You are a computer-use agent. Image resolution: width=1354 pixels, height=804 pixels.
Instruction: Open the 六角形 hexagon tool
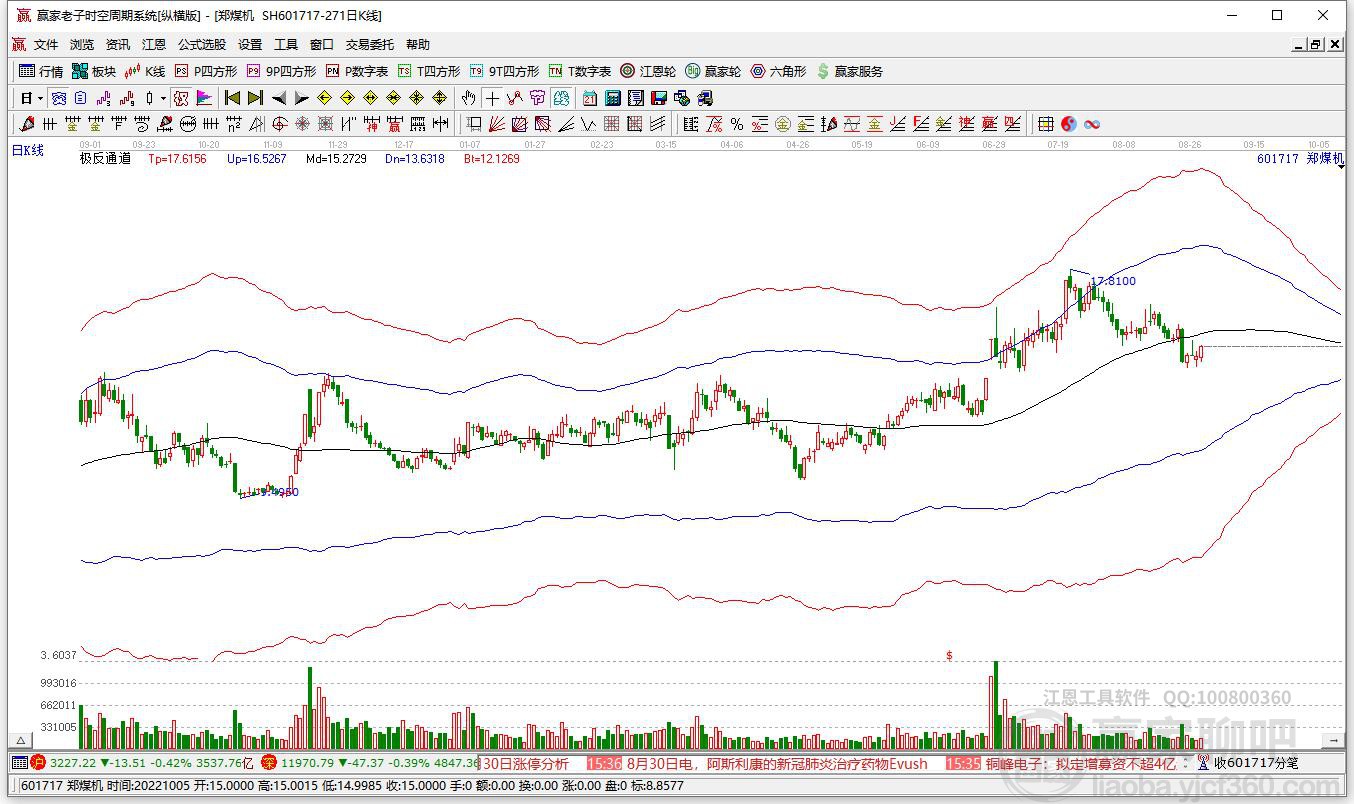click(778, 71)
